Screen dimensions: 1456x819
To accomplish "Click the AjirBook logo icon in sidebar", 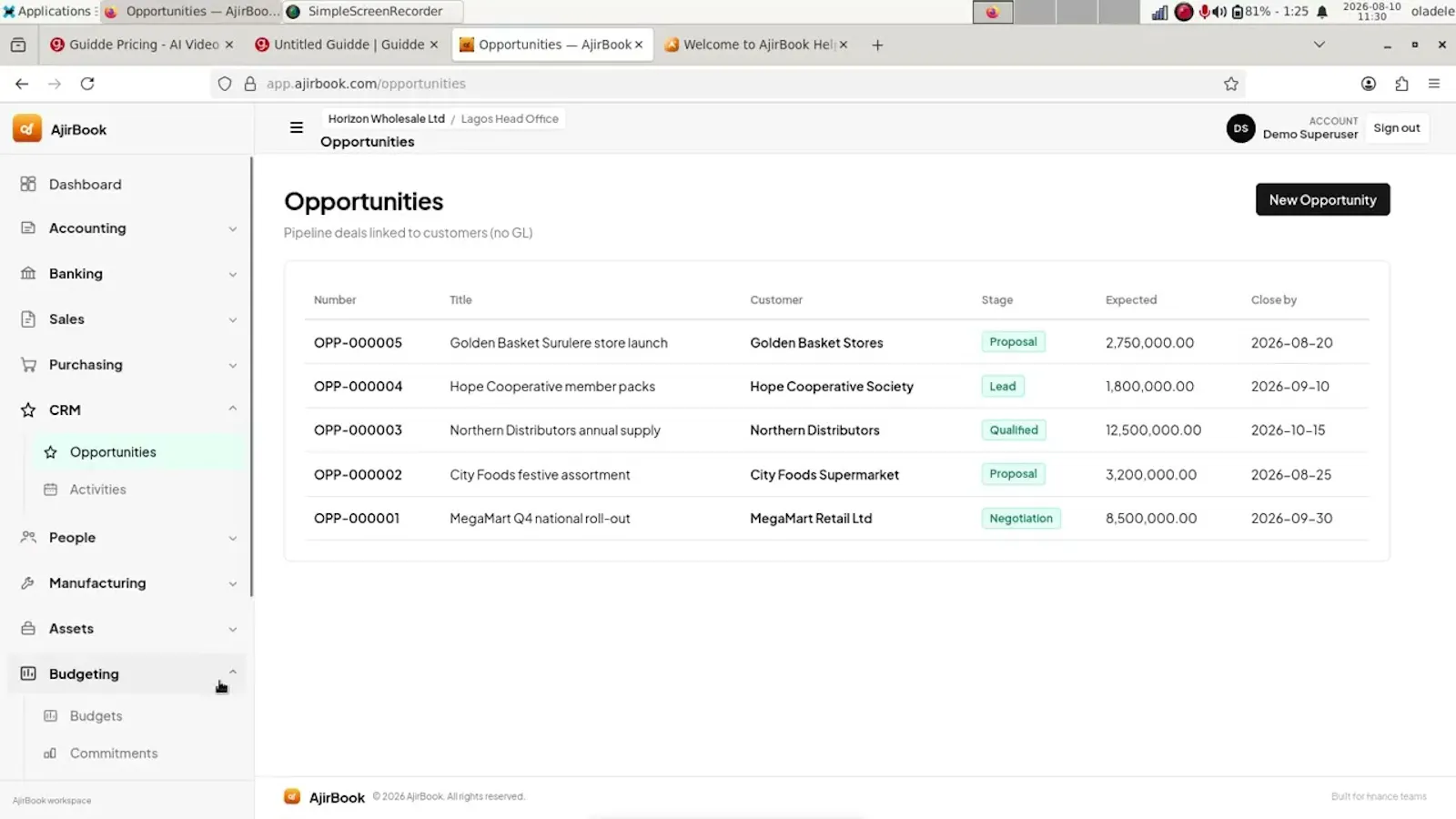I will pyautogui.click(x=27, y=129).
